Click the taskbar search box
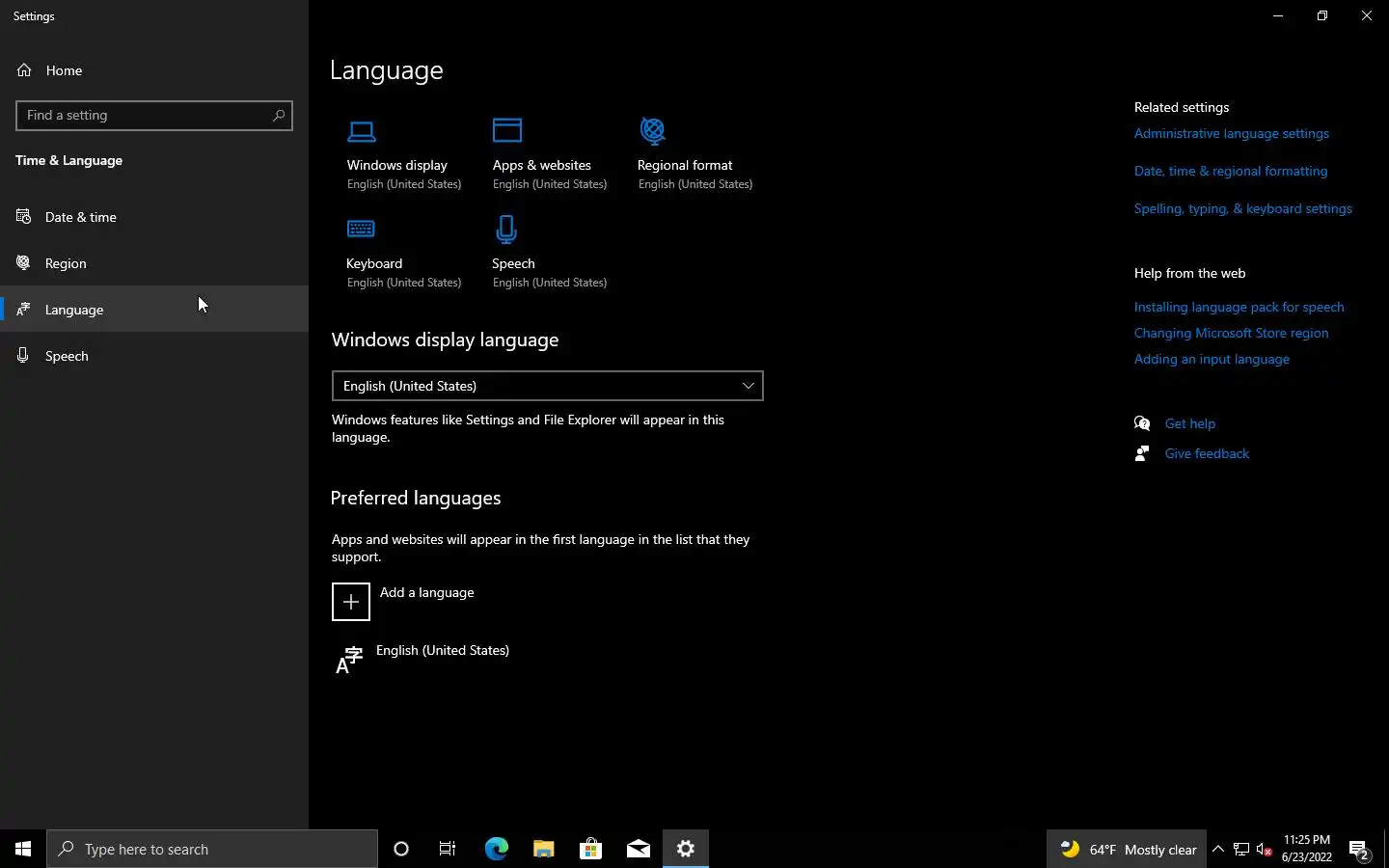1389x868 pixels. (x=212, y=849)
